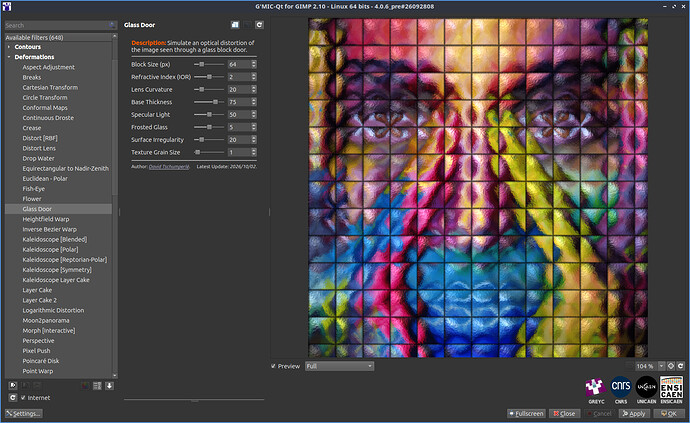
Task: Click the download arrow icon below filter list
Action: [110, 386]
